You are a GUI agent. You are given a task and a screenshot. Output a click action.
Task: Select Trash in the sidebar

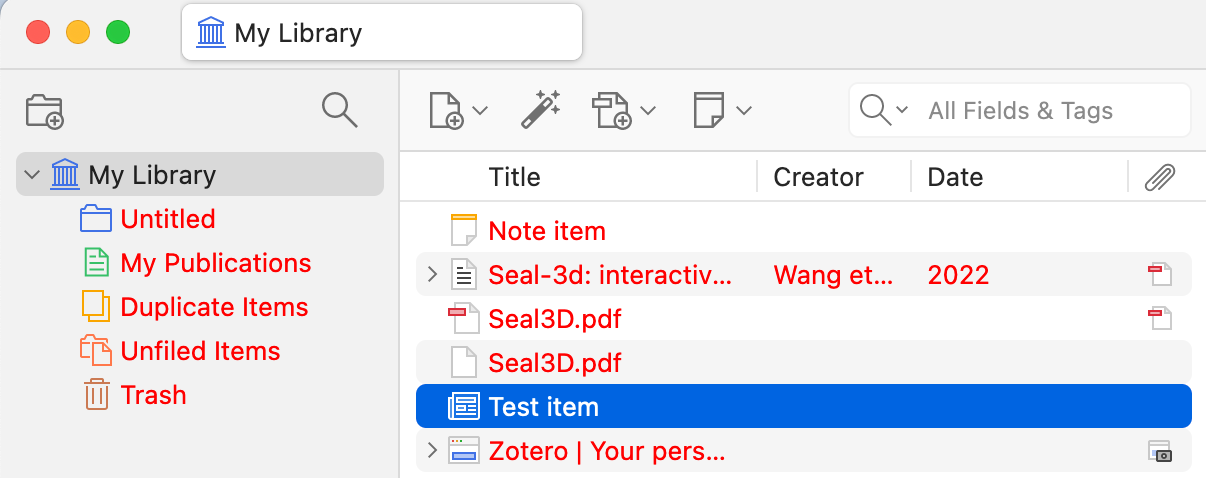[153, 395]
